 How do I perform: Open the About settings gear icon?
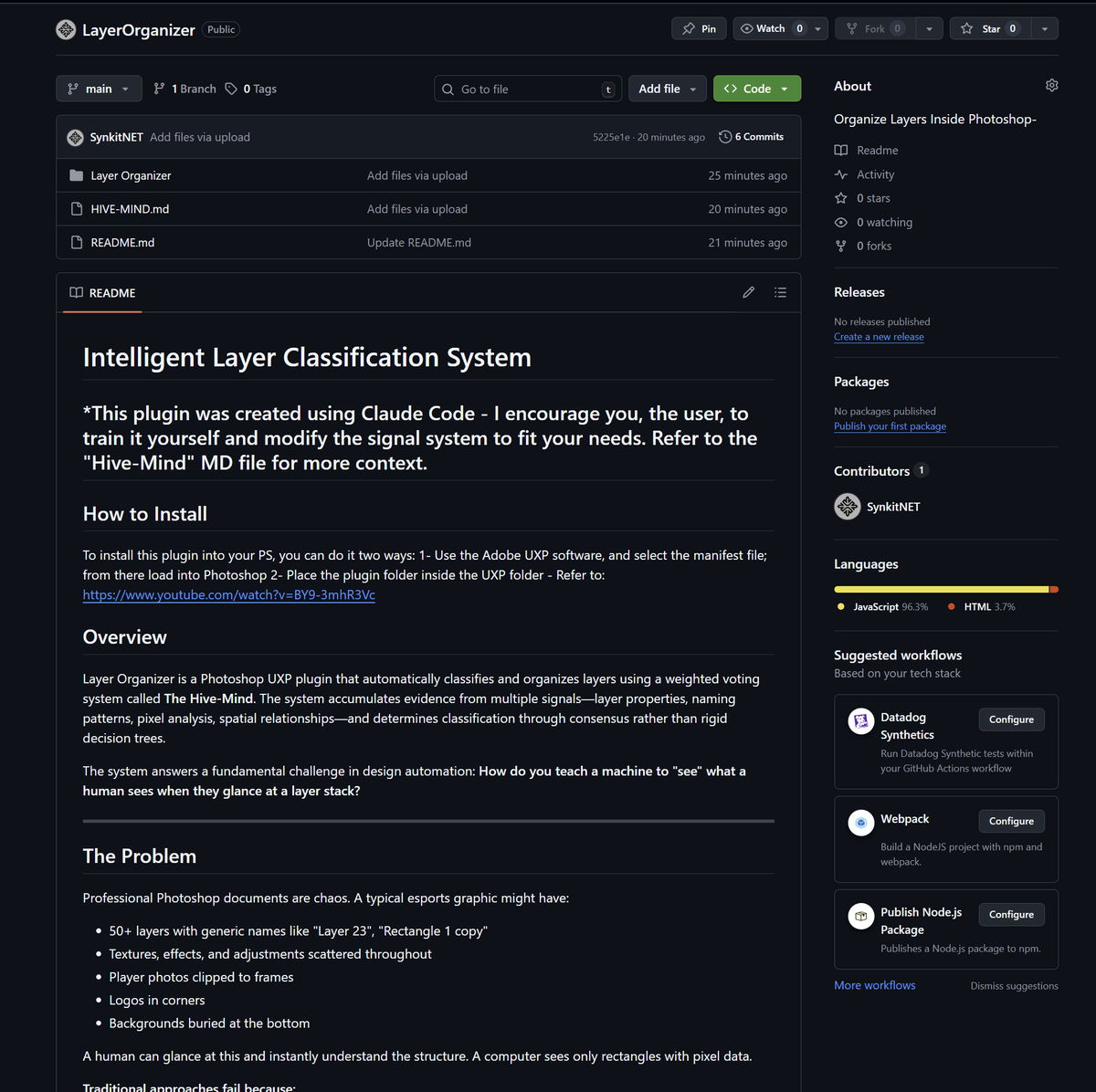[x=1051, y=85]
